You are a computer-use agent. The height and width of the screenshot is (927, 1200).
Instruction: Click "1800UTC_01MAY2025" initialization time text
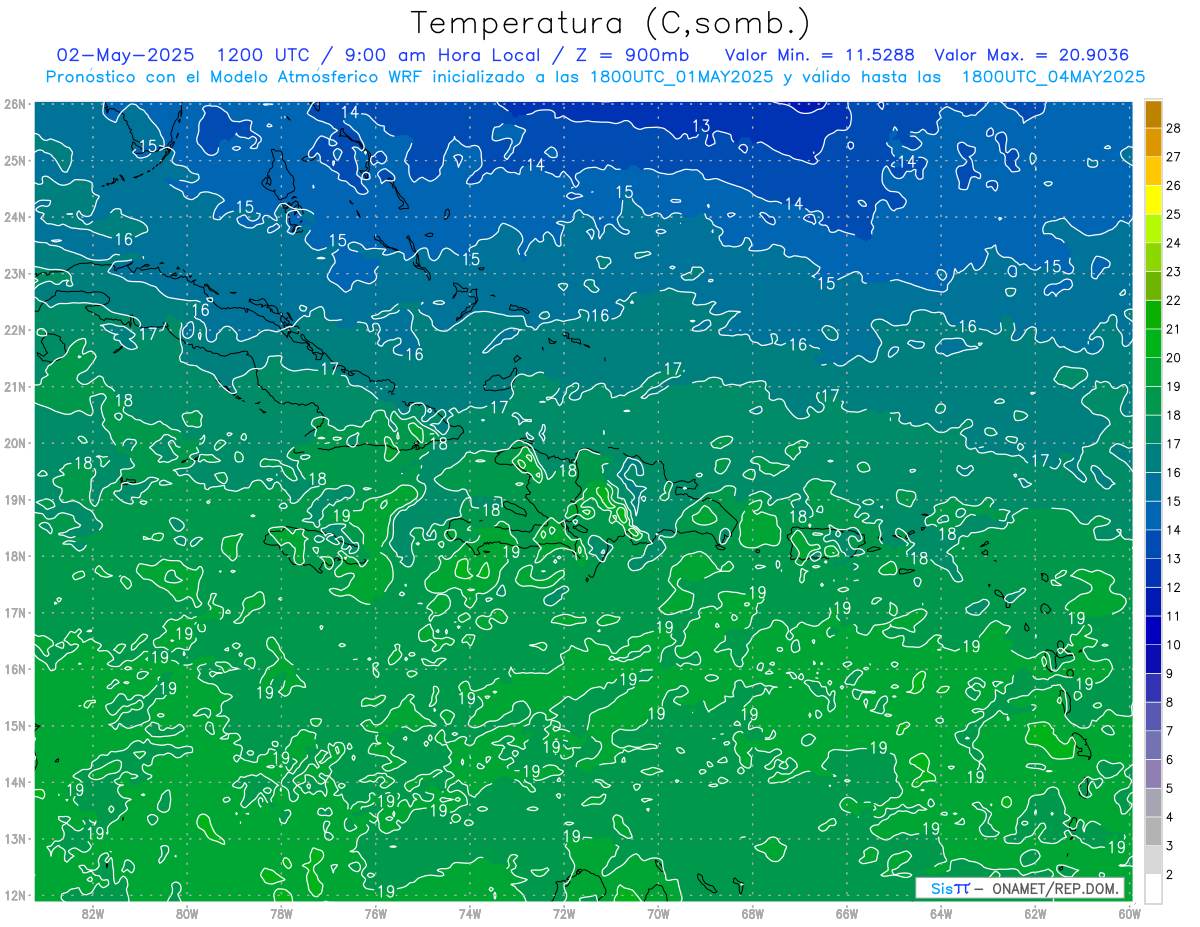(681, 77)
